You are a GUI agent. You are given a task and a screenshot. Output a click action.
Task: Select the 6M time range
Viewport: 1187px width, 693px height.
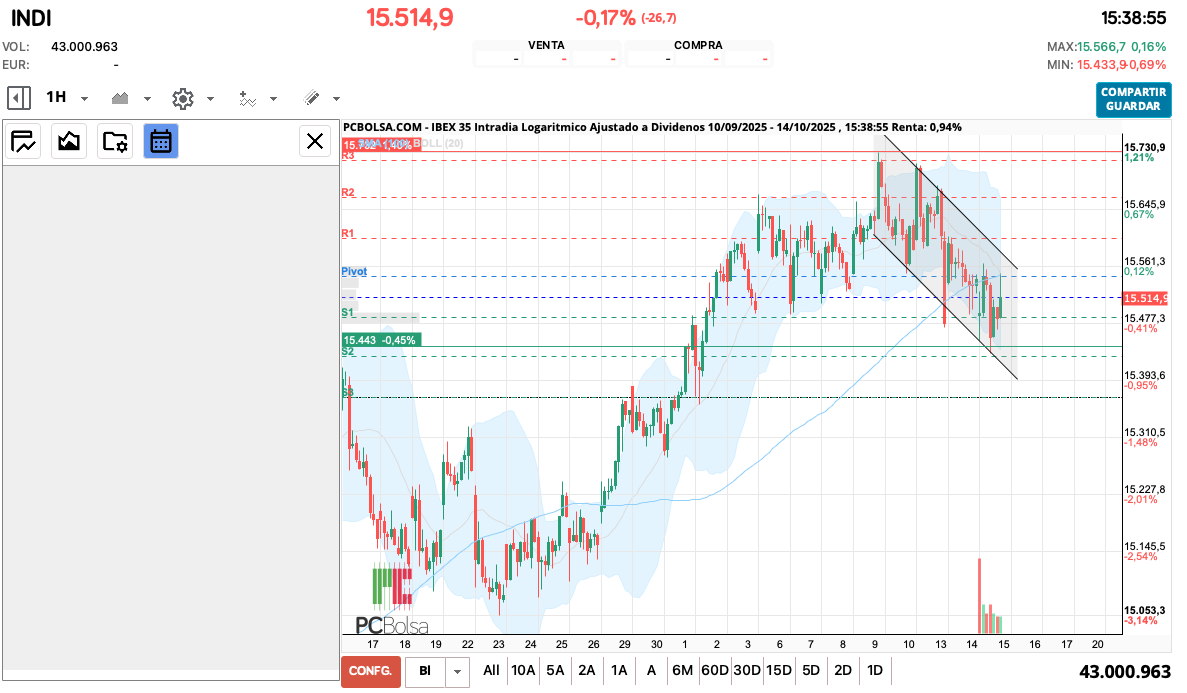pyautogui.click(x=682, y=670)
